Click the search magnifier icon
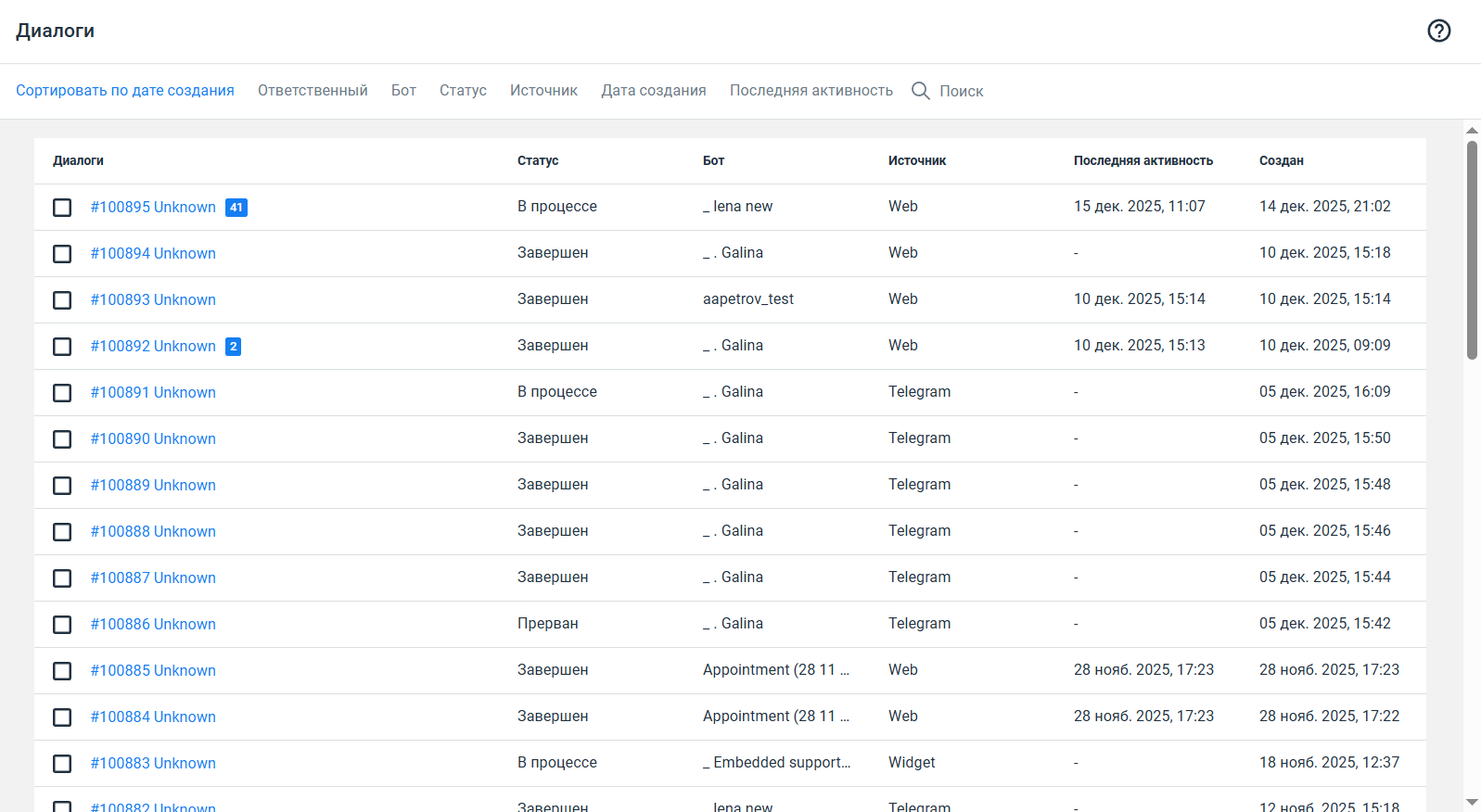Viewport: 1481px width, 812px height. 920,91
